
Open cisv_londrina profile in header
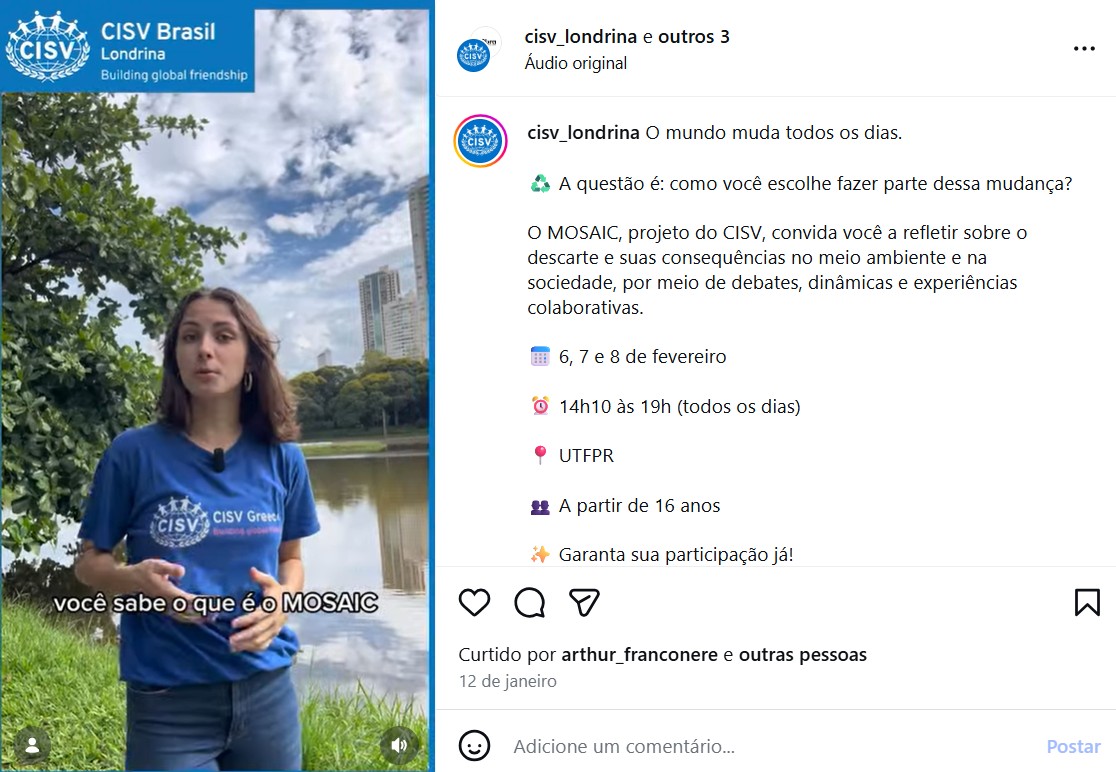pyautogui.click(x=581, y=36)
